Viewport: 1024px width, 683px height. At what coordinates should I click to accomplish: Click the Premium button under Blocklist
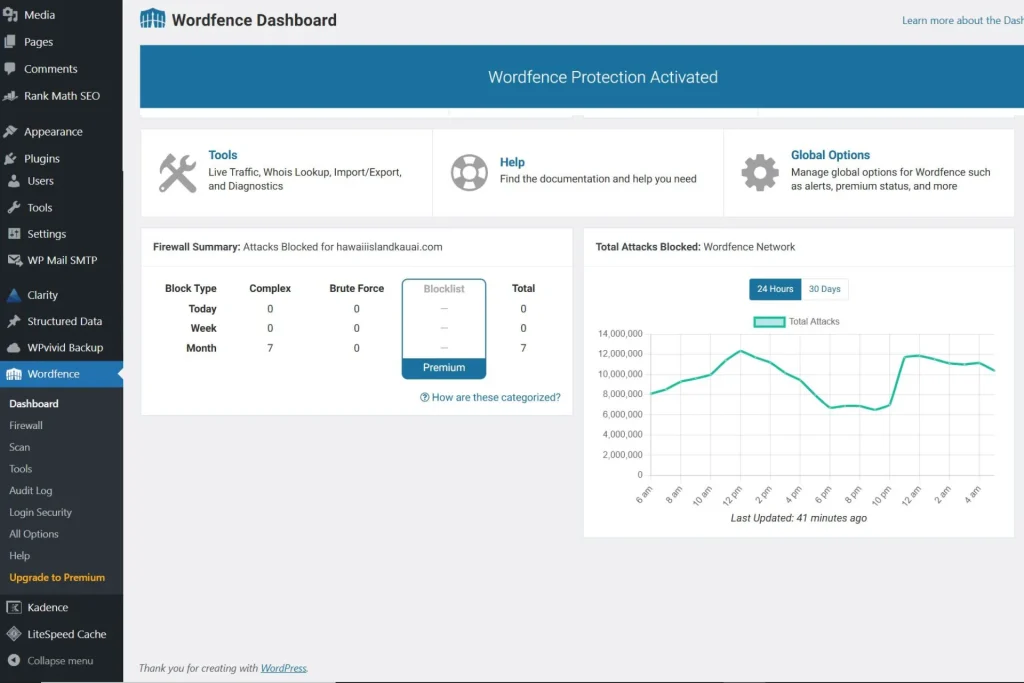pyautogui.click(x=444, y=368)
